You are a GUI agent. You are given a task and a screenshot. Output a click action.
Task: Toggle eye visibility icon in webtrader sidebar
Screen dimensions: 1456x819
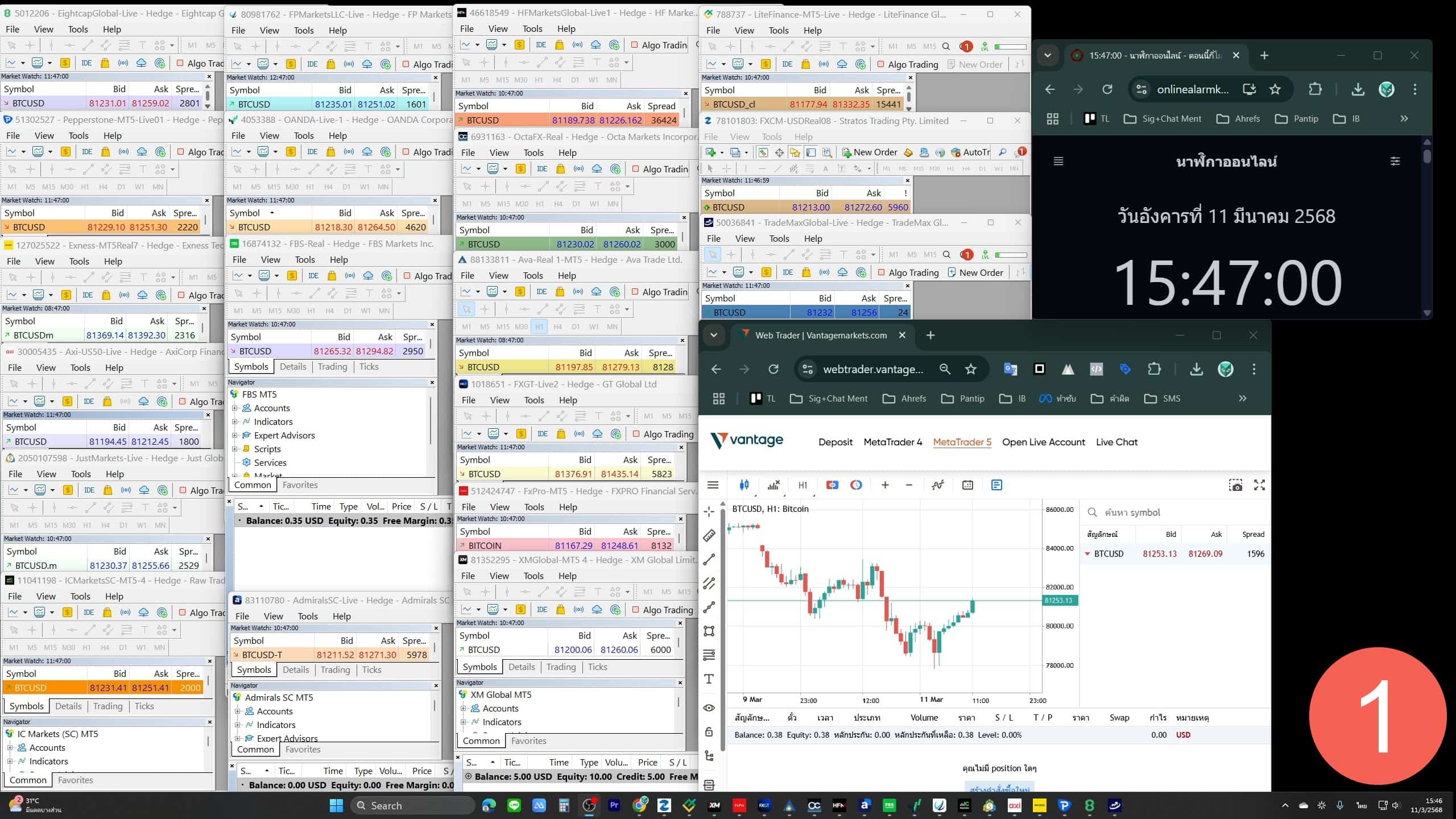[x=709, y=708]
